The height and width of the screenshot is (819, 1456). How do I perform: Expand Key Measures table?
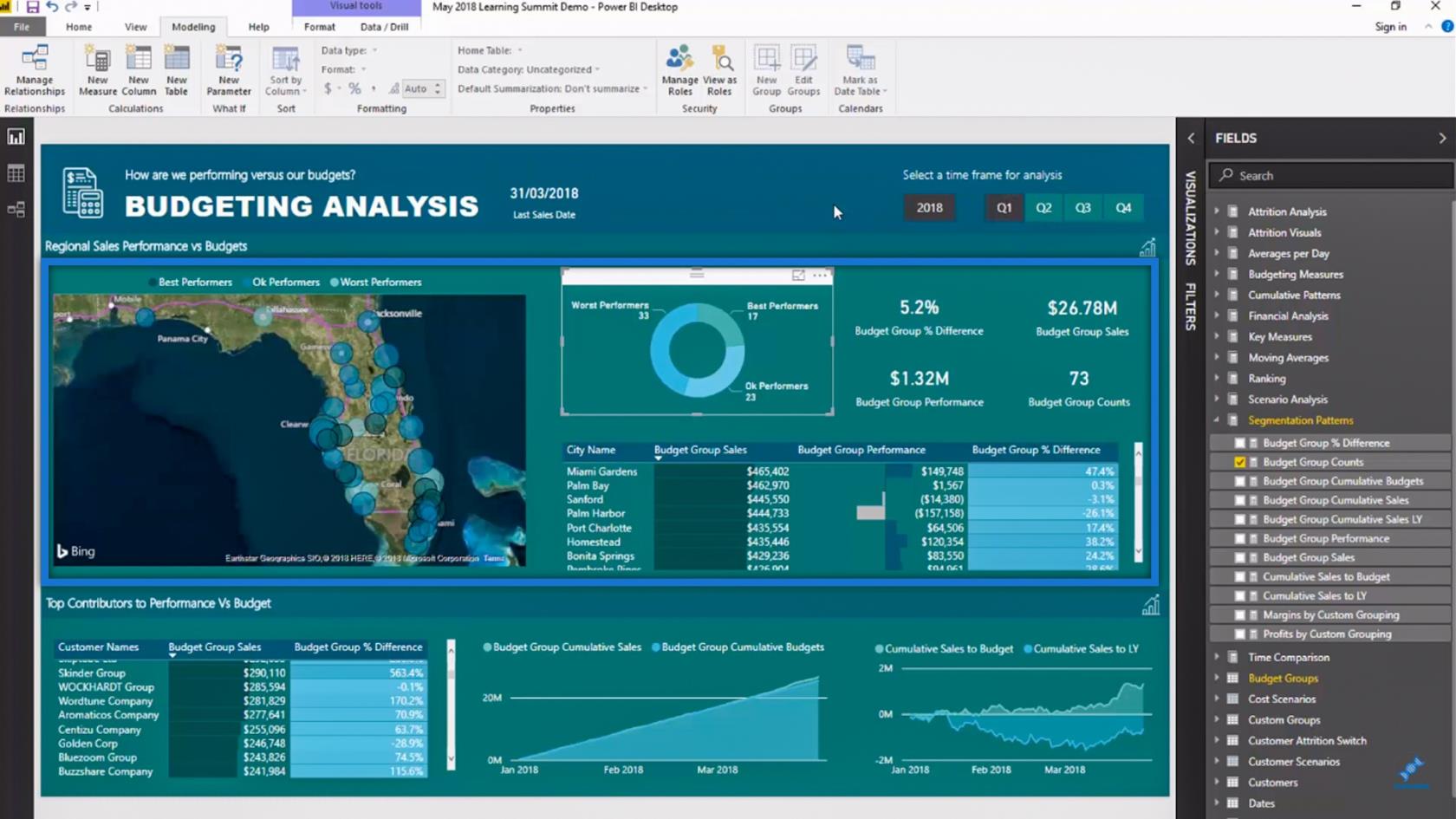coord(1217,336)
